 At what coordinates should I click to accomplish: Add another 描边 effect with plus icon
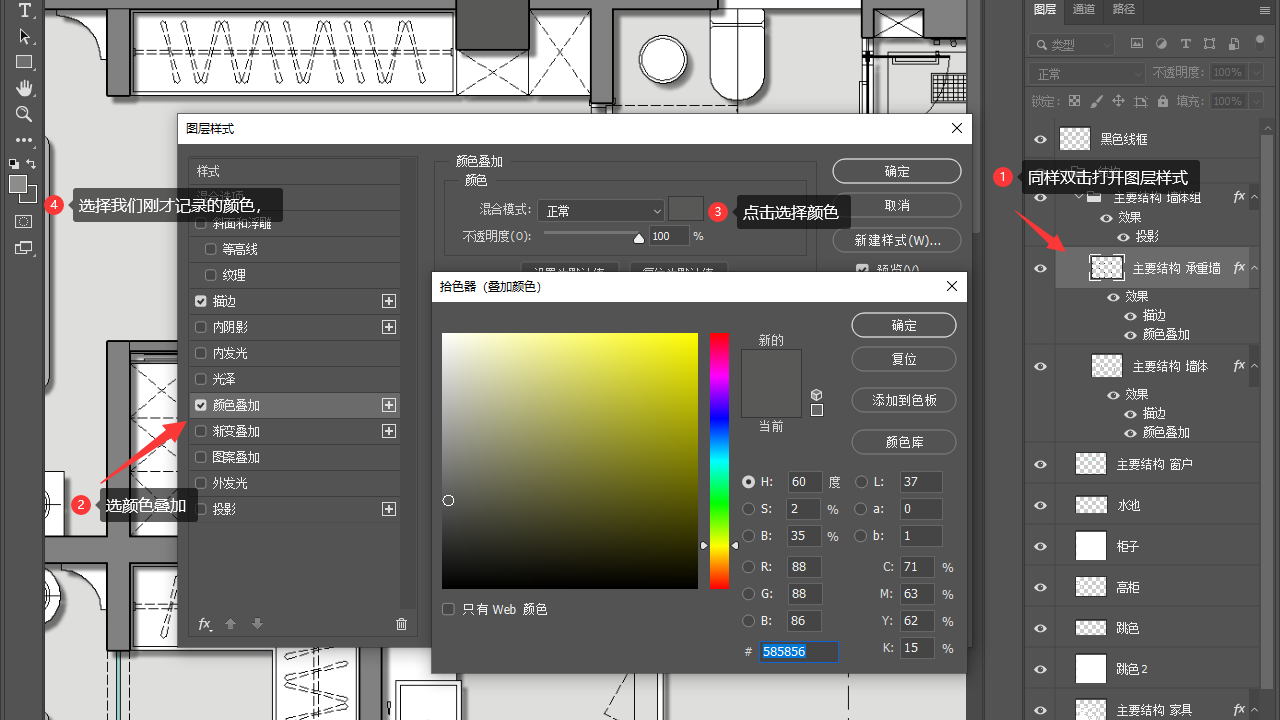pyautogui.click(x=389, y=301)
